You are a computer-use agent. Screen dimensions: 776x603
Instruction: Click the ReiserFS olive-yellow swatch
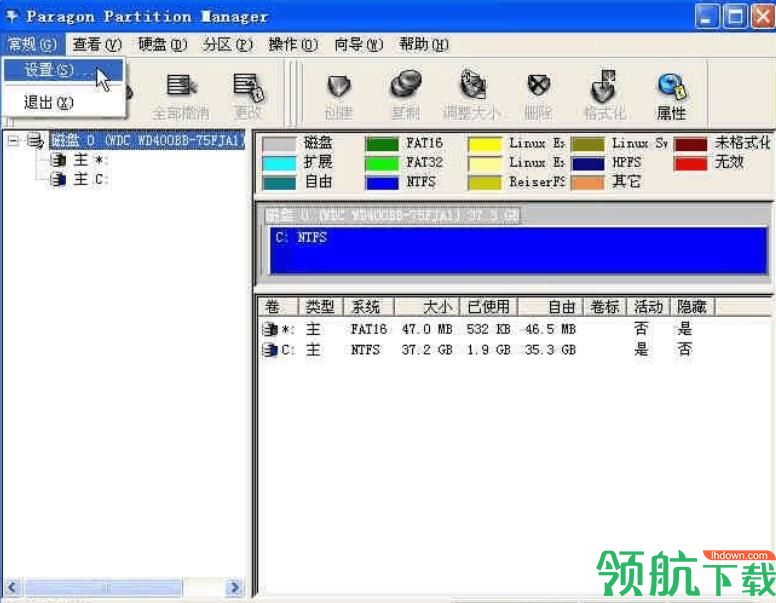485,183
